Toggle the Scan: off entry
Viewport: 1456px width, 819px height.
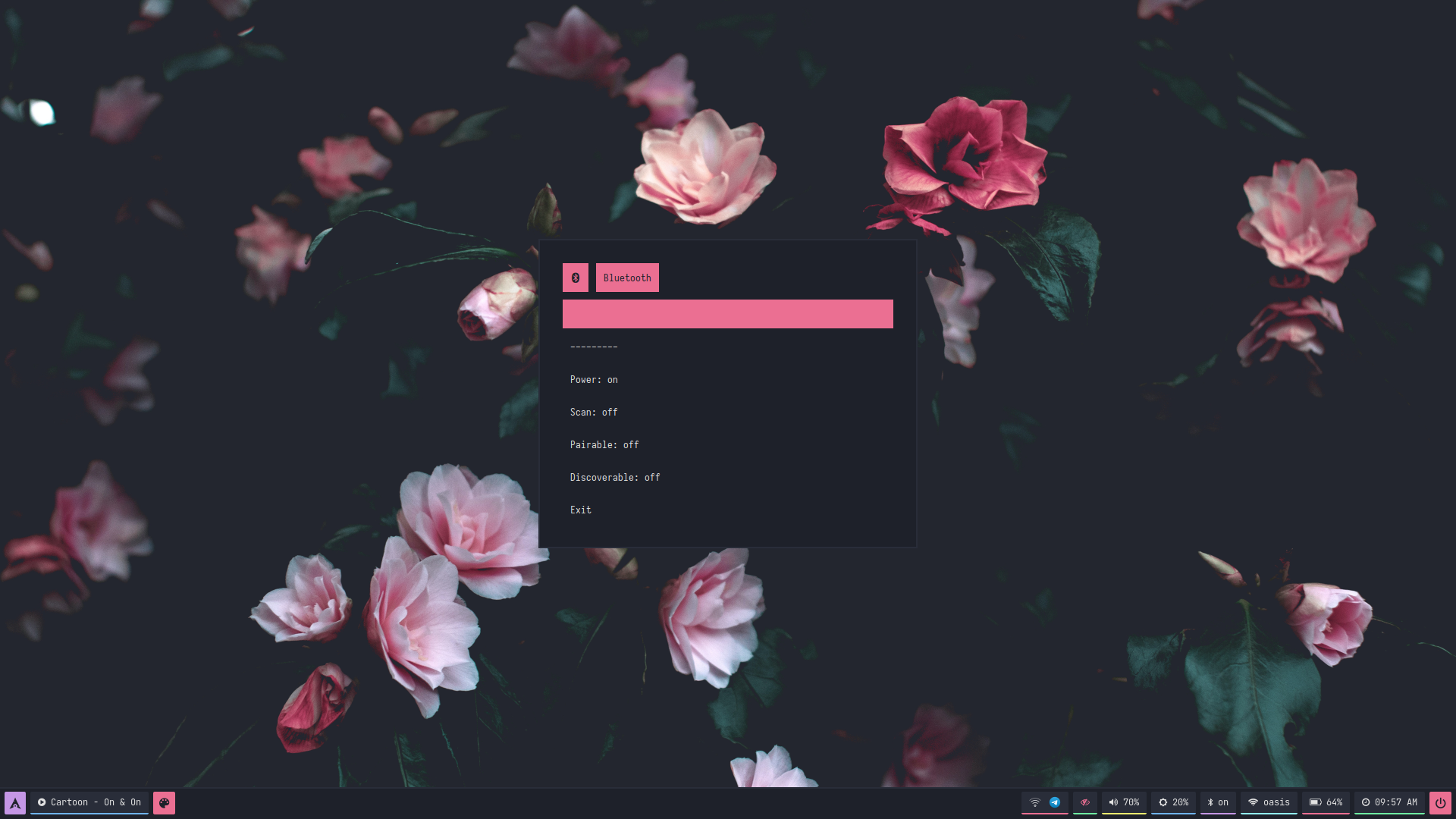[594, 413]
